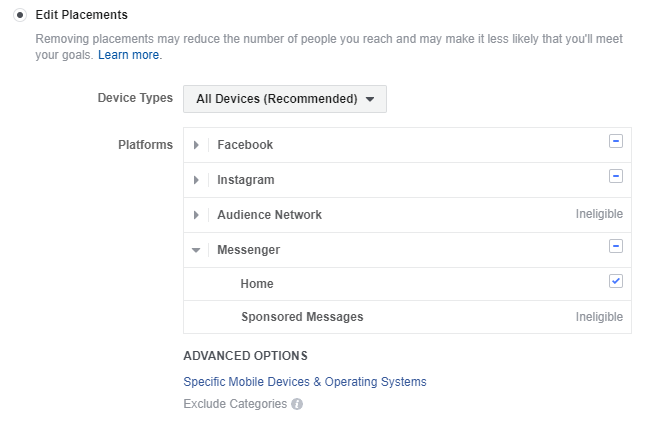
Task: Click the Platforms label
Action: [x=145, y=145]
